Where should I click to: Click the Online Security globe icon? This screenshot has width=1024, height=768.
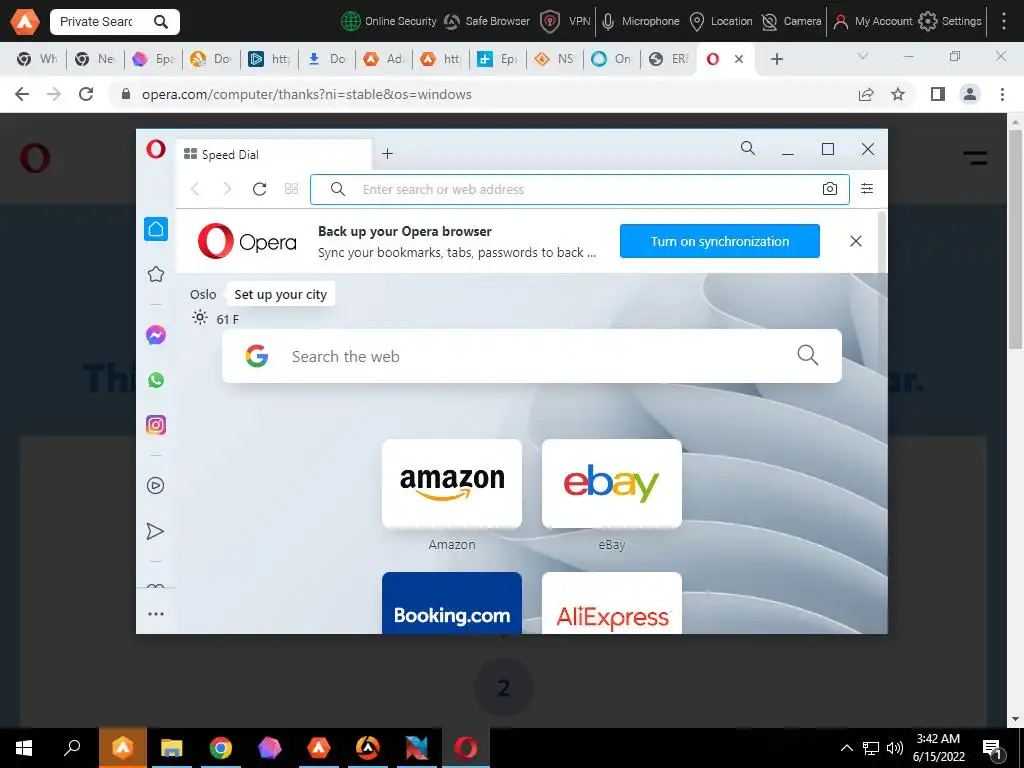coord(351,21)
